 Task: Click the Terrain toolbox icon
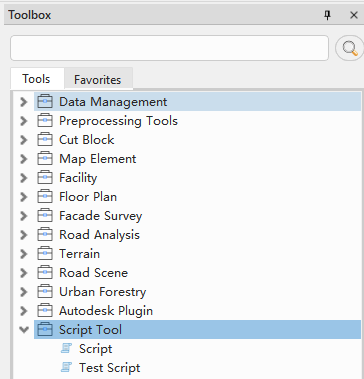pos(45,254)
